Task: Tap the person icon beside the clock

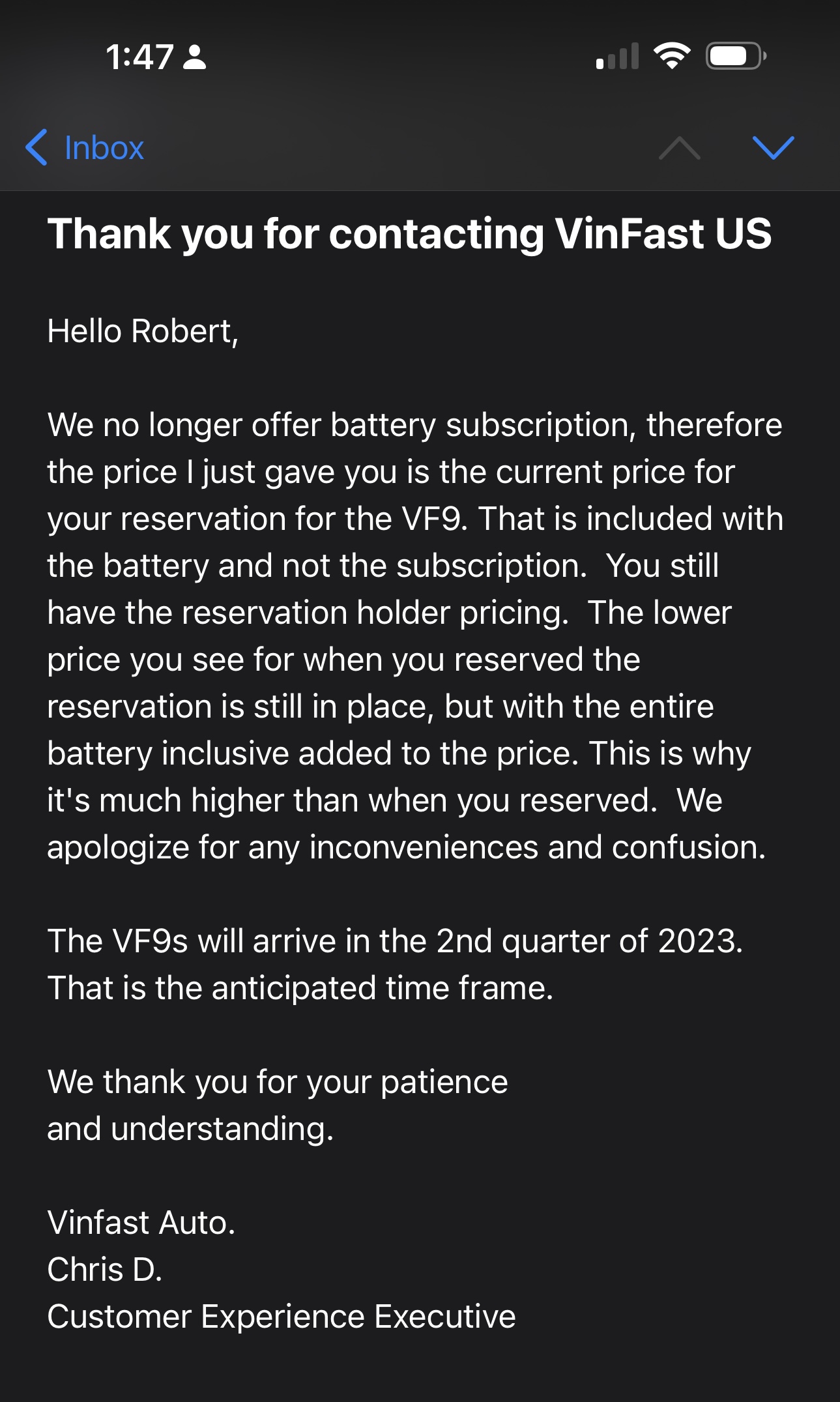Action: (x=194, y=57)
